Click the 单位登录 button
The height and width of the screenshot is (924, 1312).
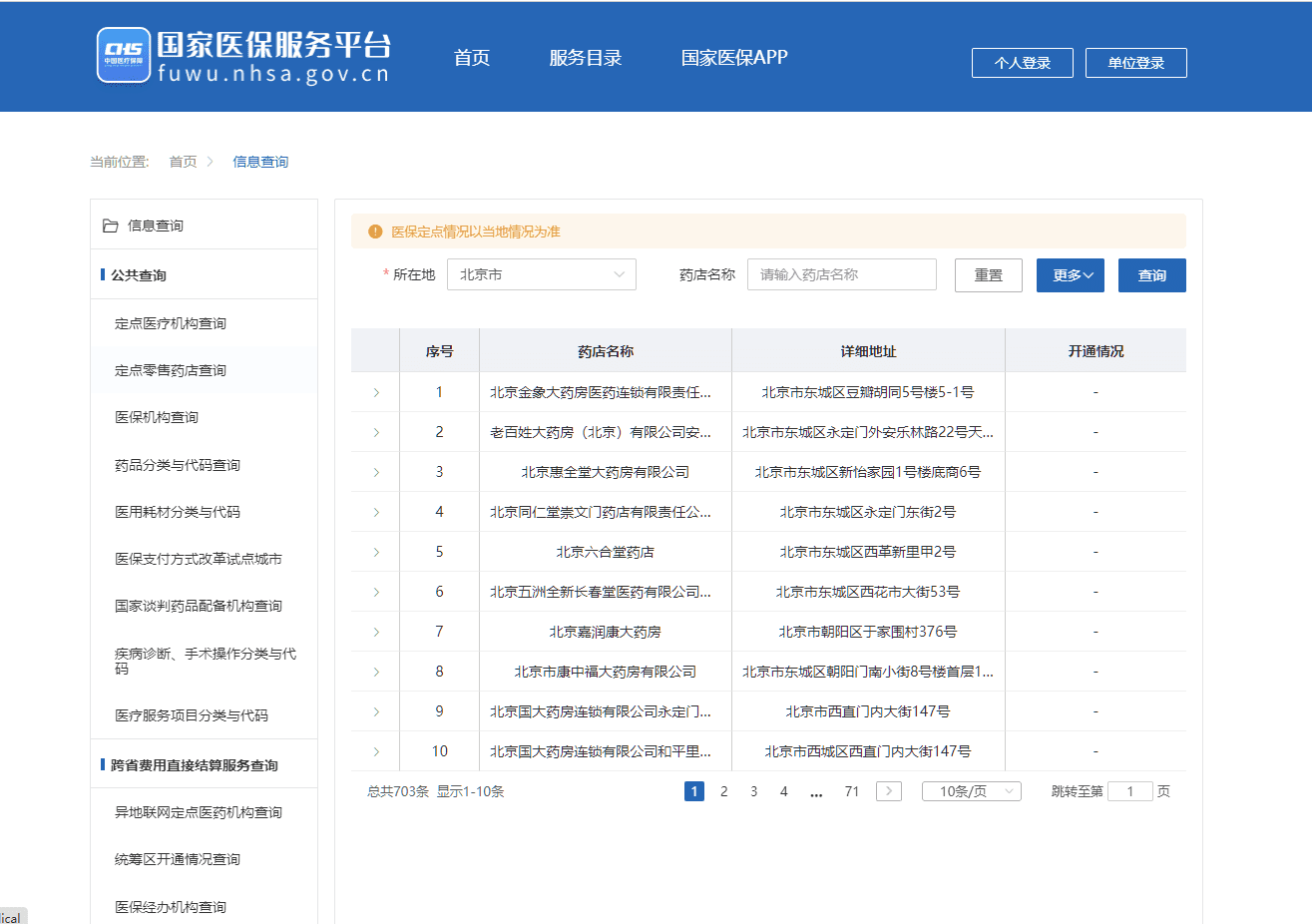pos(1136,63)
